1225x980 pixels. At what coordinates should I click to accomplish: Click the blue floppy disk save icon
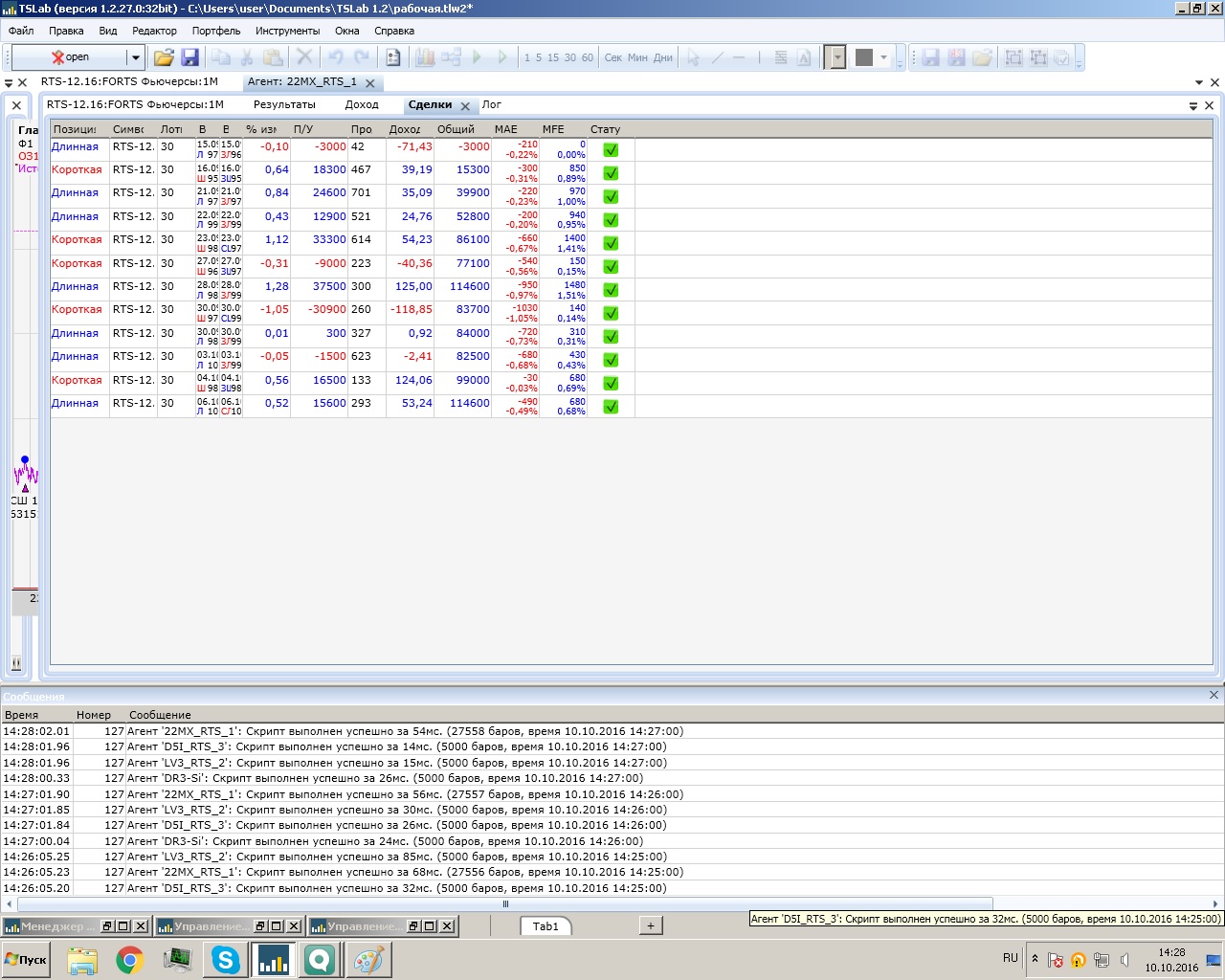(x=189, y=57)
